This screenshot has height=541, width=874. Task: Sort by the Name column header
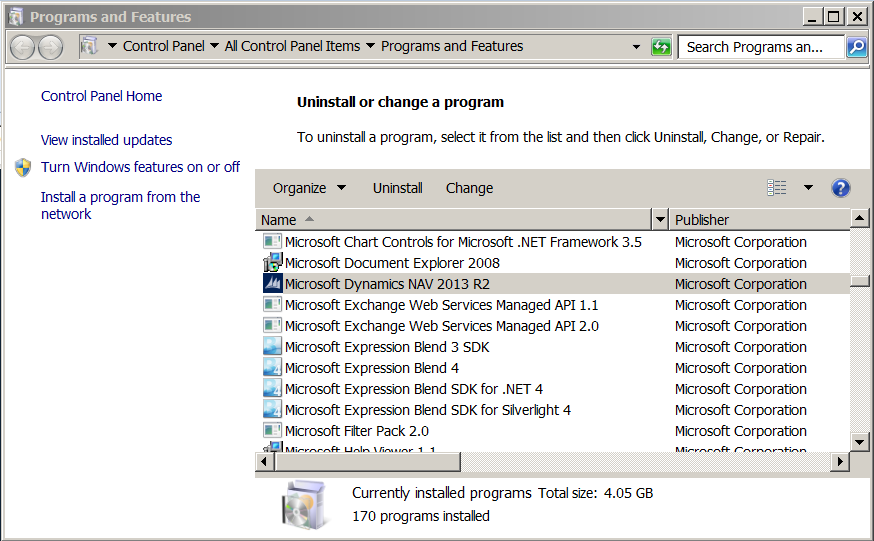(x=453, y=220)
